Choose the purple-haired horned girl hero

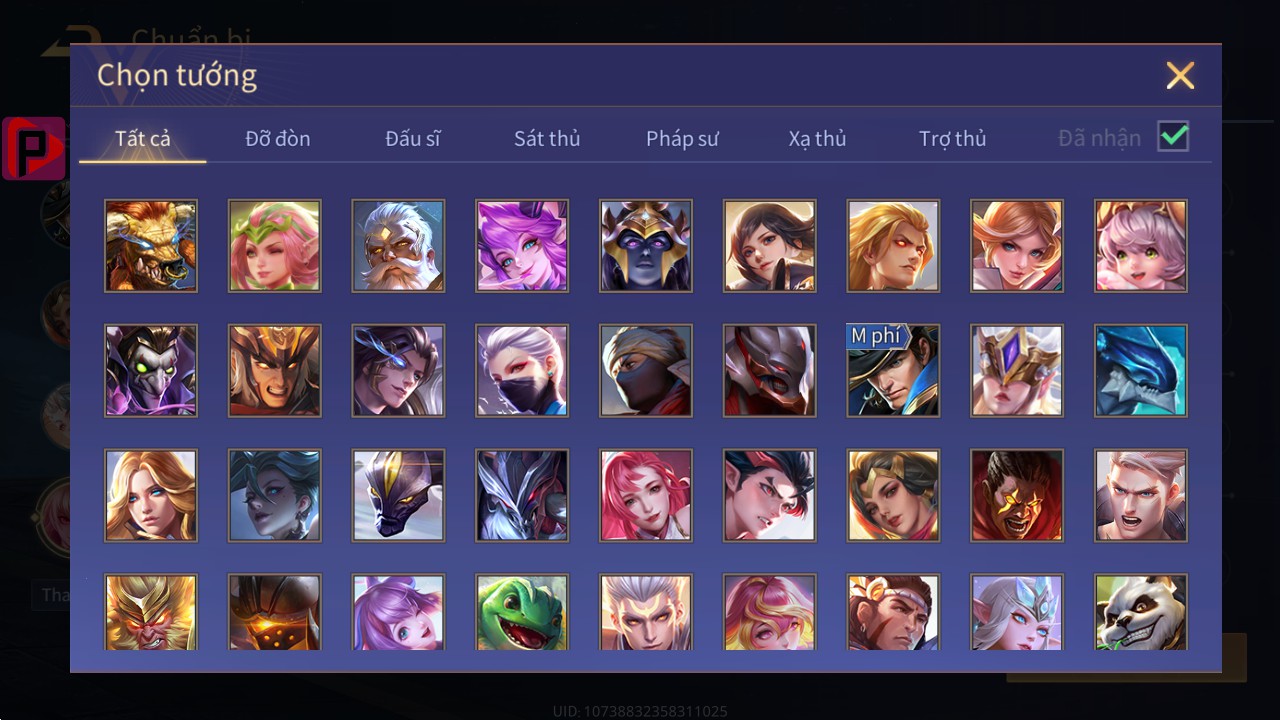click(x=522, y=246)
